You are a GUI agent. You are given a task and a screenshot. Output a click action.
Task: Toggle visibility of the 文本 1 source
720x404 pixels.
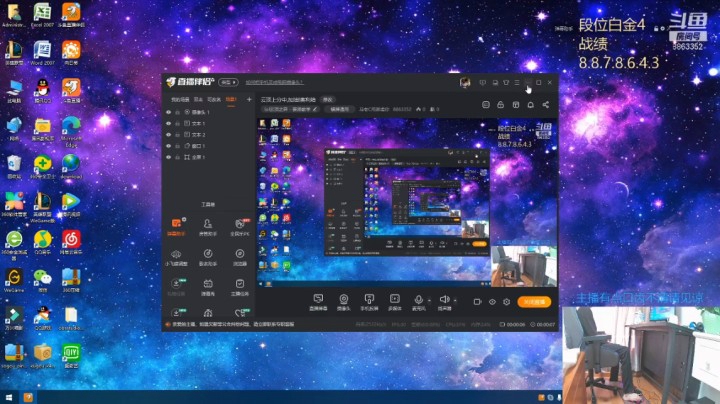tap(169, 123)
